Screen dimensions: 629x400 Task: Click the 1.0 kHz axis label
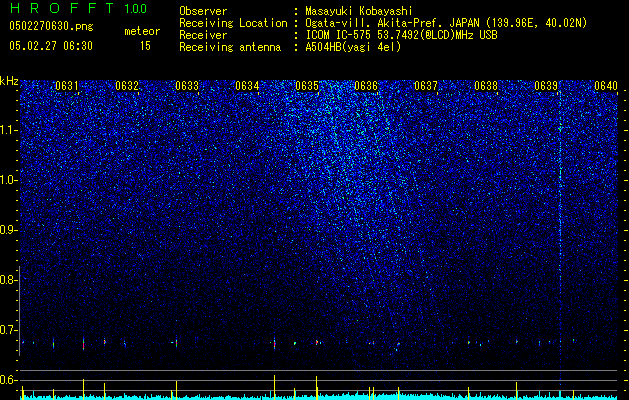tap(9, 180)
